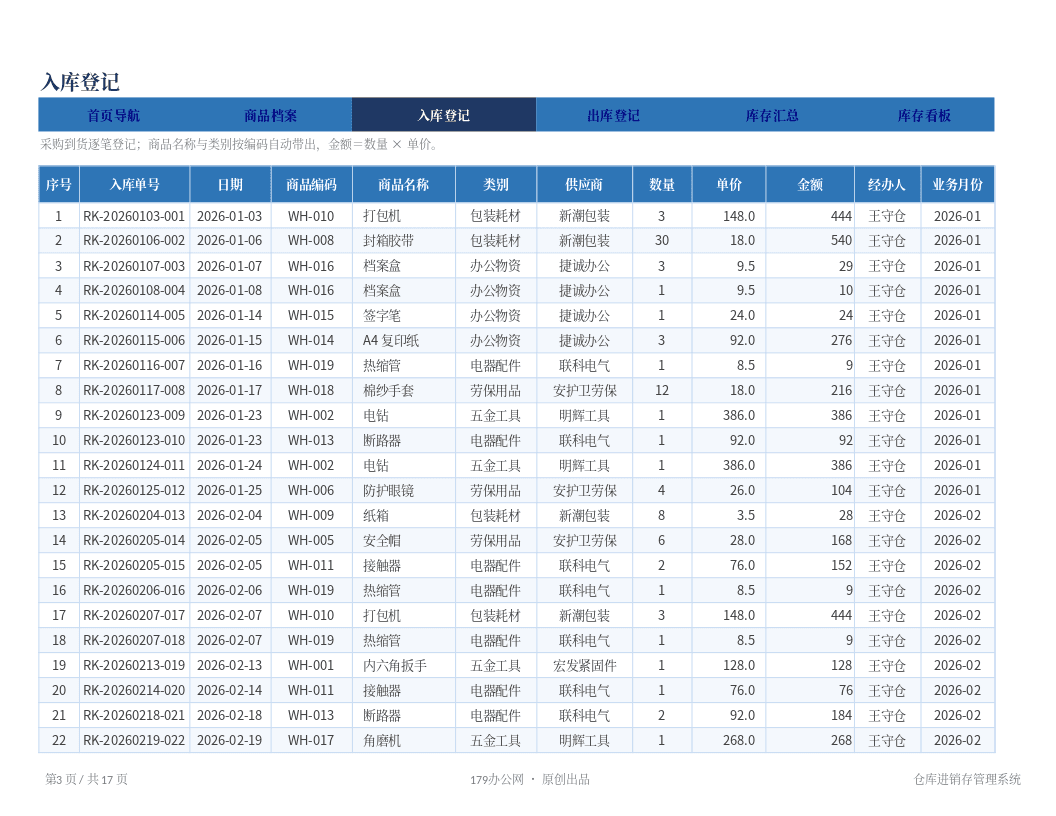Select the A4 复印纹 row's product name

(x=403, y=341)
